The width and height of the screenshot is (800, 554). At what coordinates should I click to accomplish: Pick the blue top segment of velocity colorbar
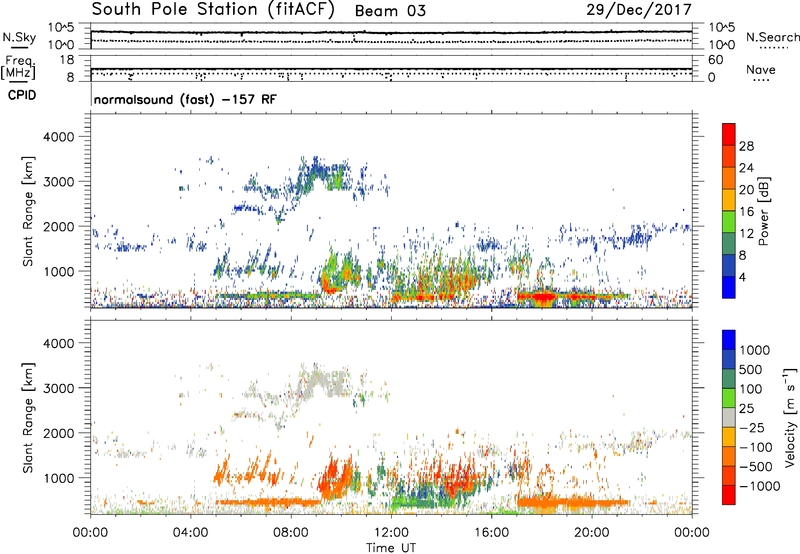[729, 340]
